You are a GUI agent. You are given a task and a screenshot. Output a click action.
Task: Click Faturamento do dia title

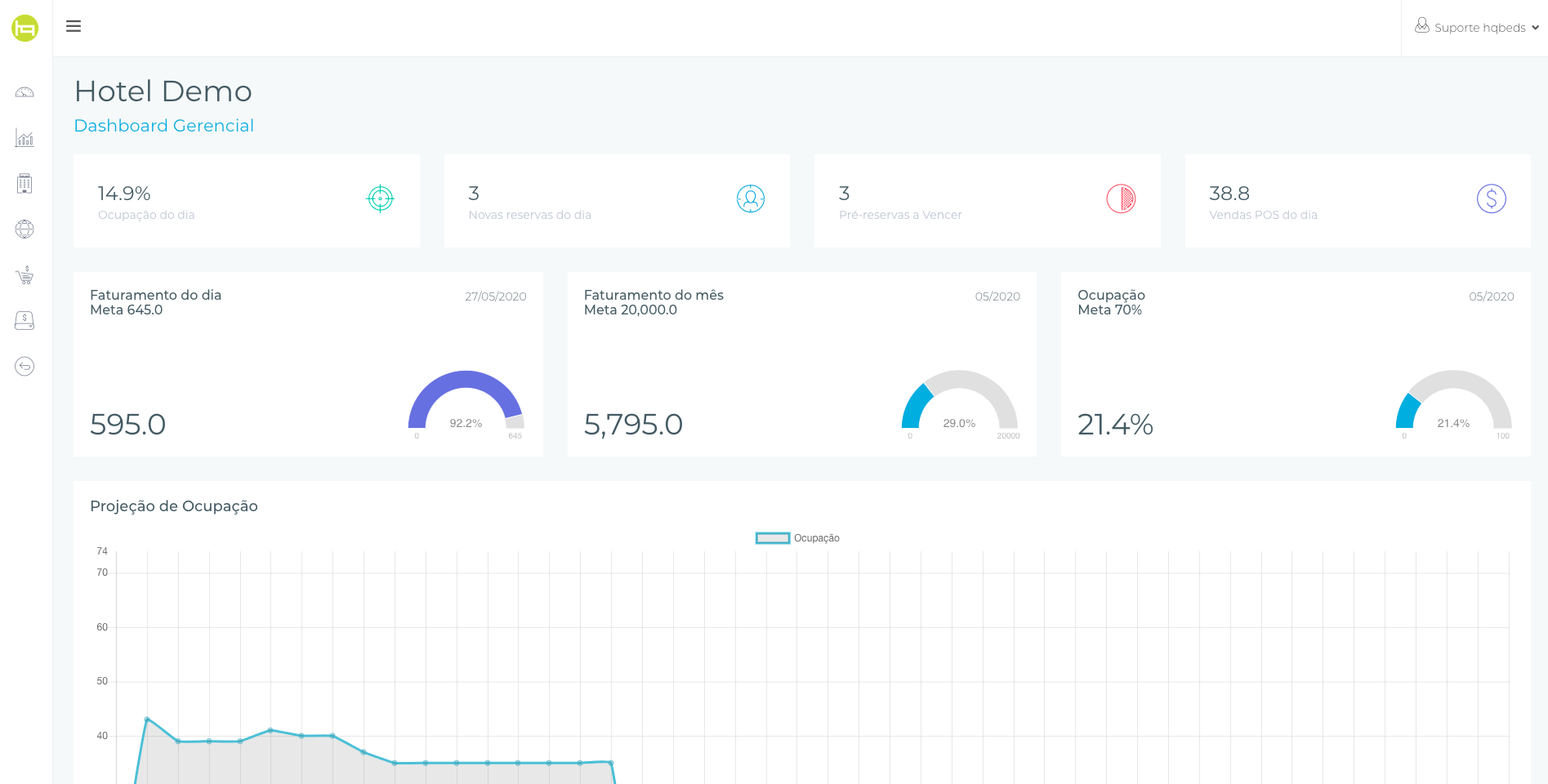pyautogui.click(x=155, y=295)
